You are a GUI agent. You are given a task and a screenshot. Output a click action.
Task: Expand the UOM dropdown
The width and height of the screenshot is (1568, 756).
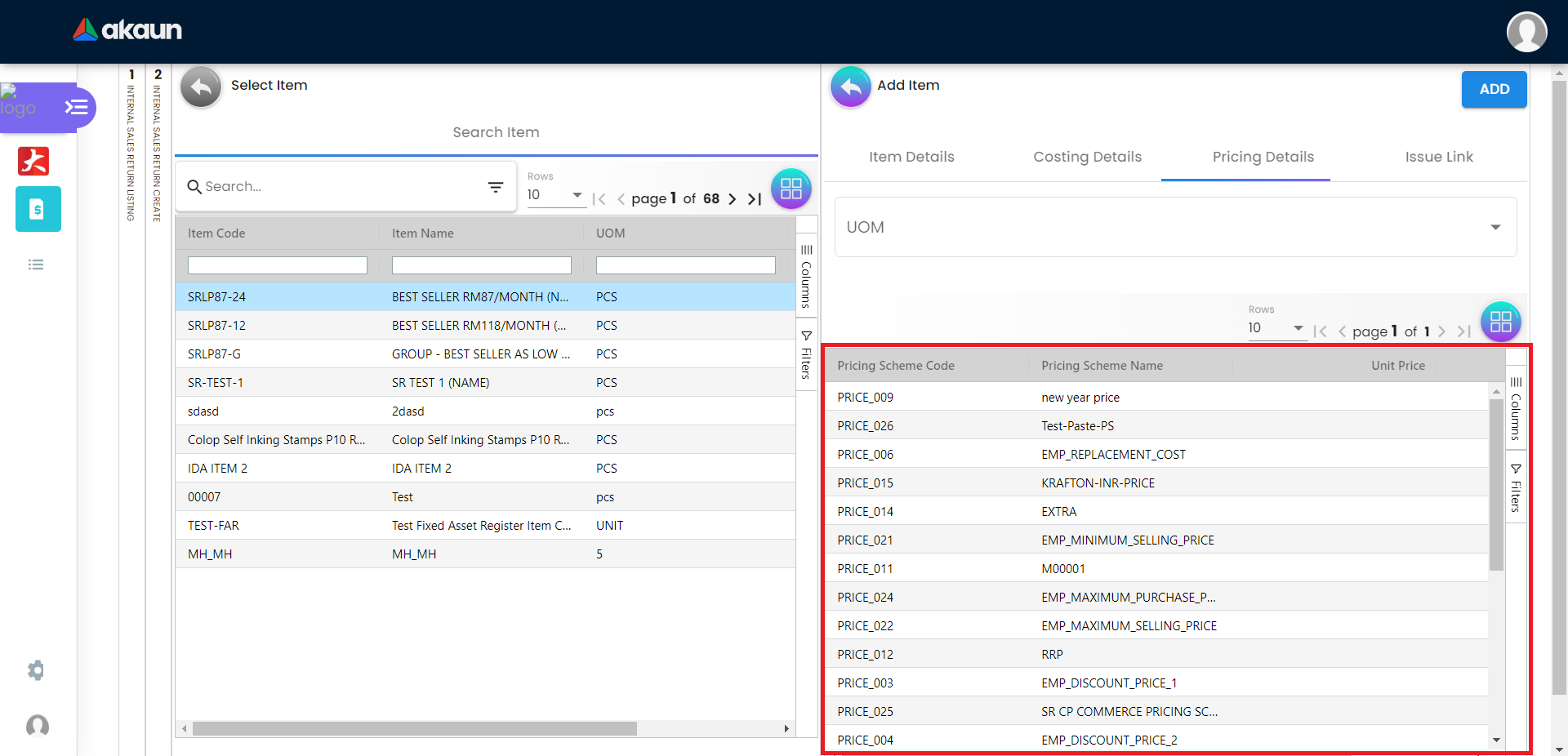(x=1494, y=228)
